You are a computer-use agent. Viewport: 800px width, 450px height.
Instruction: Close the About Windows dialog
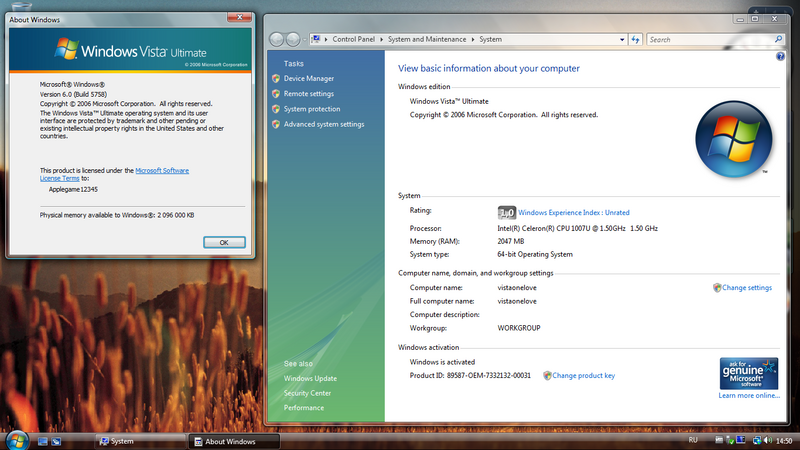click(239, 17)
